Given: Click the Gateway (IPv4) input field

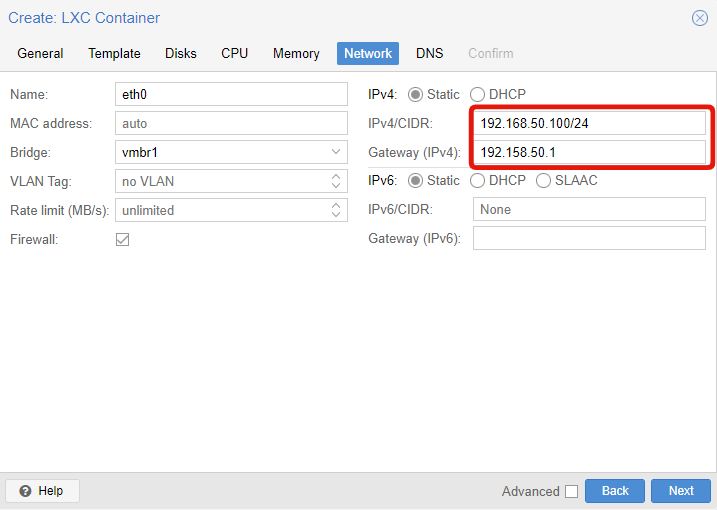Looking at the screenshot, I should 589,152.
